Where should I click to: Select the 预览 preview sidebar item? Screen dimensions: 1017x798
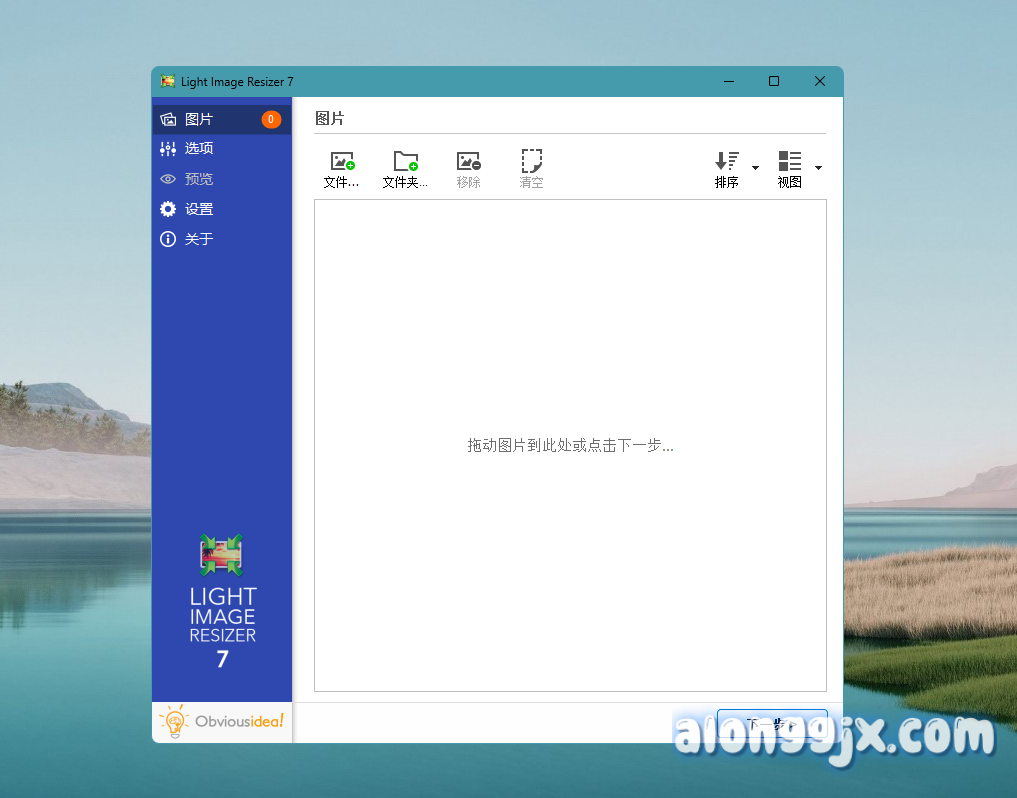click(x=199, y=179)
